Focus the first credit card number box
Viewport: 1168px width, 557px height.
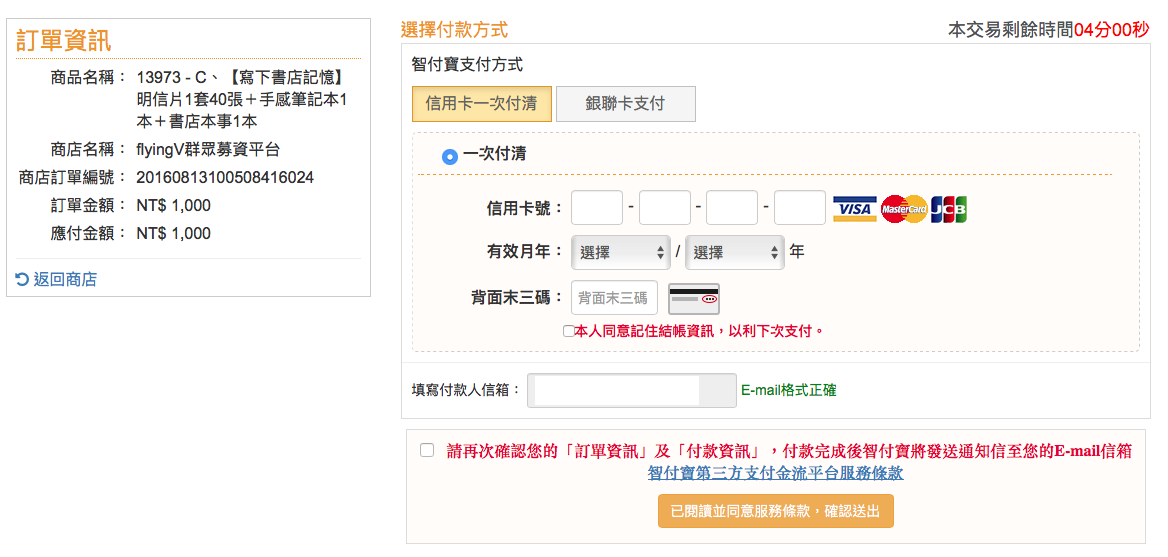[597, 208]
